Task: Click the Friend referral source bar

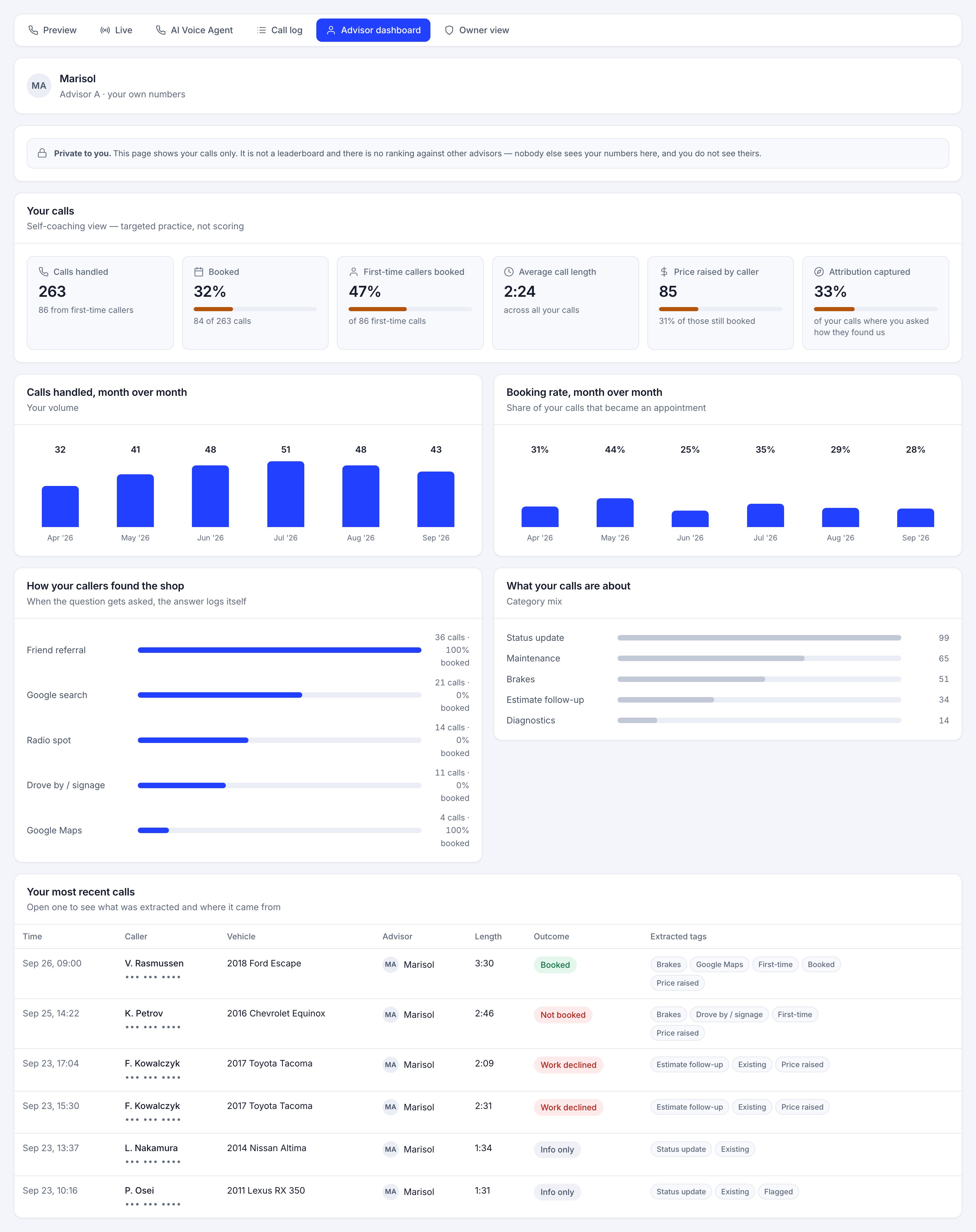Action: click(x=279, y=650)
